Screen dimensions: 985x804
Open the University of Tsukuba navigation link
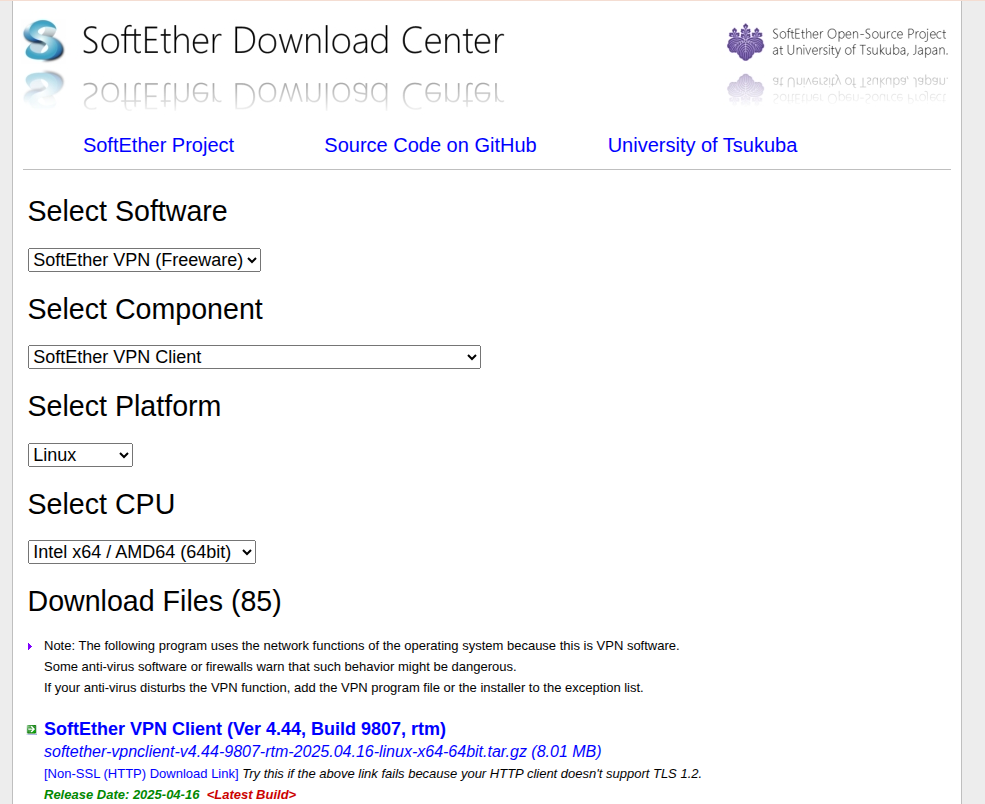coord(702,145)
